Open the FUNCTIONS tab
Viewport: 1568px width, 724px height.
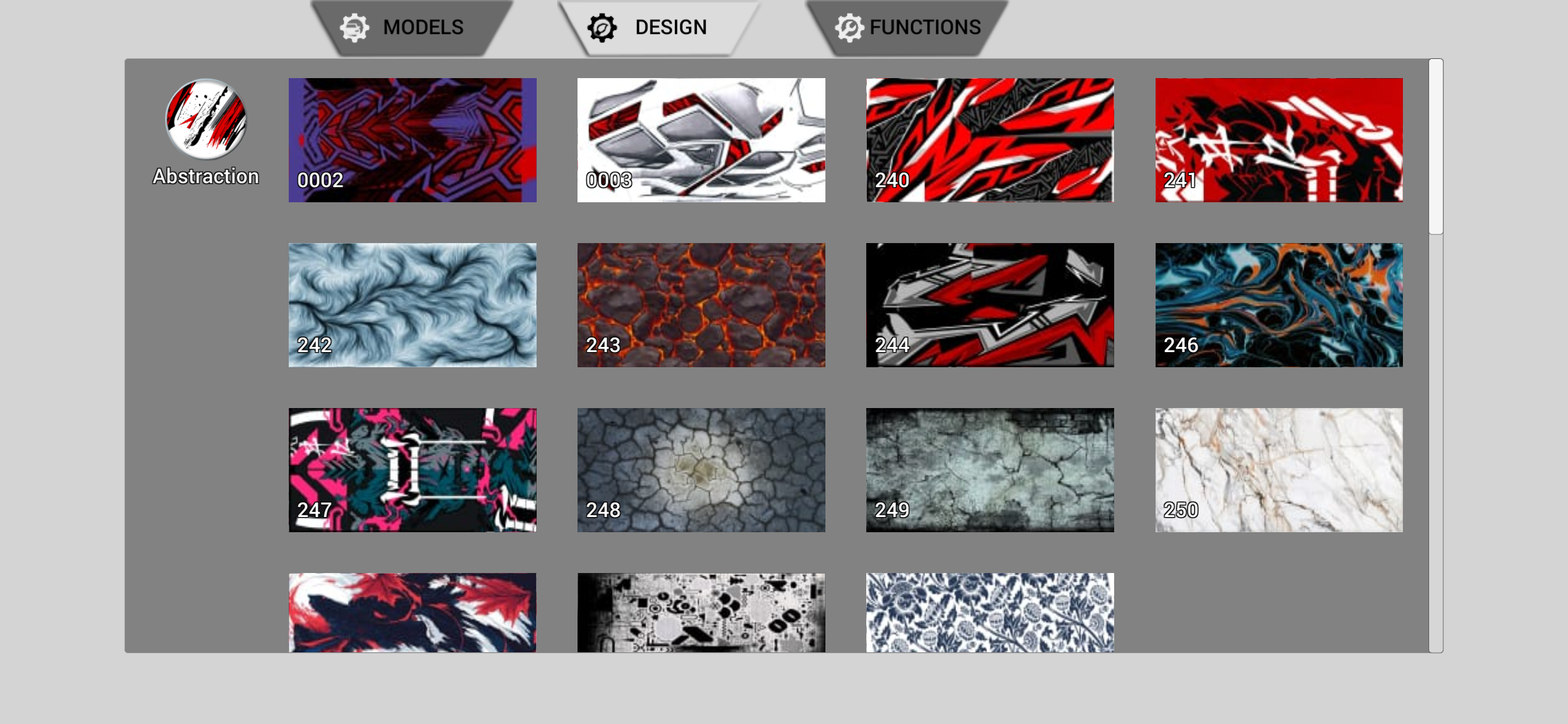tap(907, 27)
